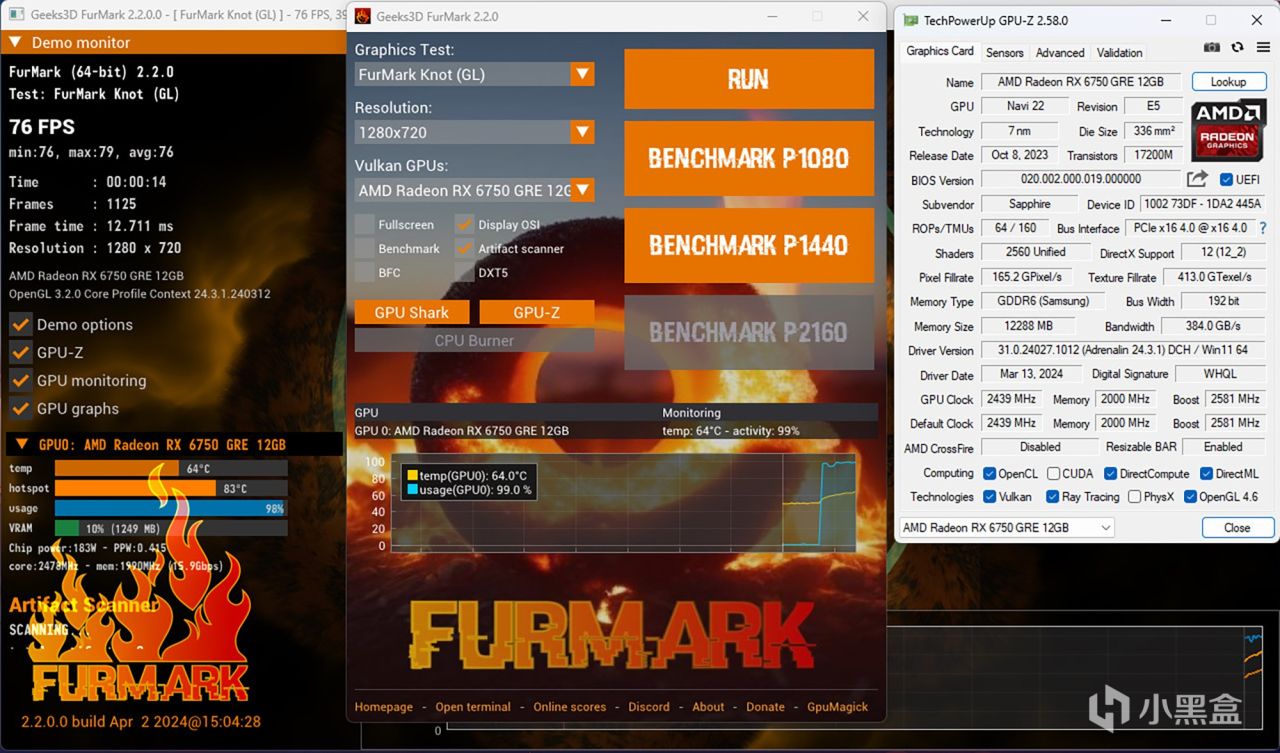Viewport: 1280px width, 753px height.
Task: Click the BIOS Version field
Action: pyautogui.click(x=1081, y=180)
